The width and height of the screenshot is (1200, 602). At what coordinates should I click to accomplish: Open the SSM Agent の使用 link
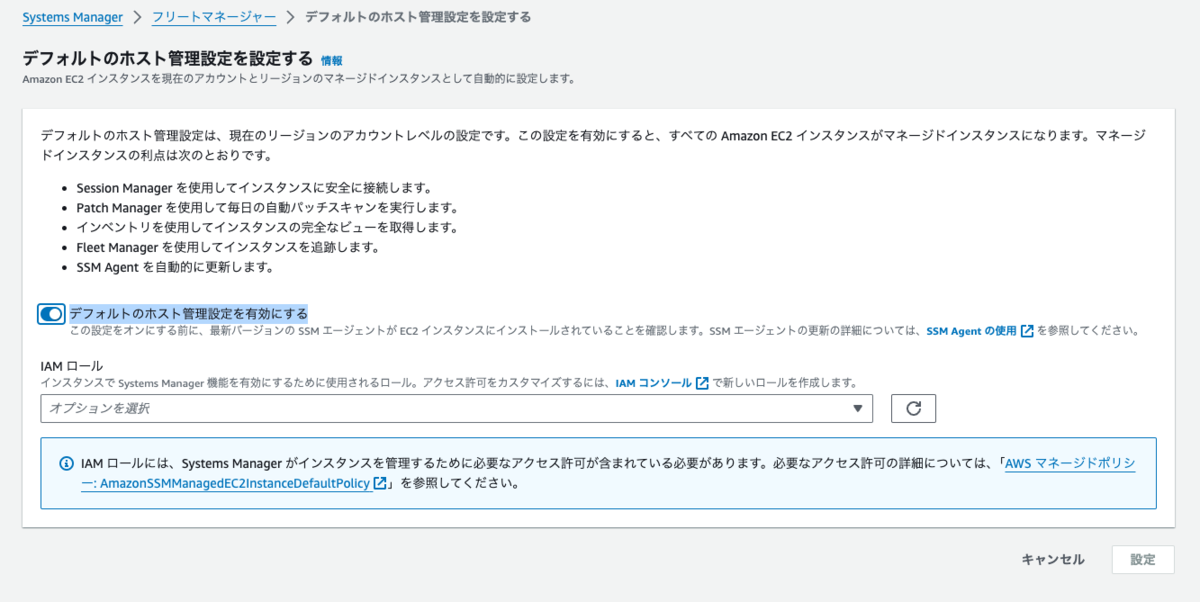tap(971, 331)
